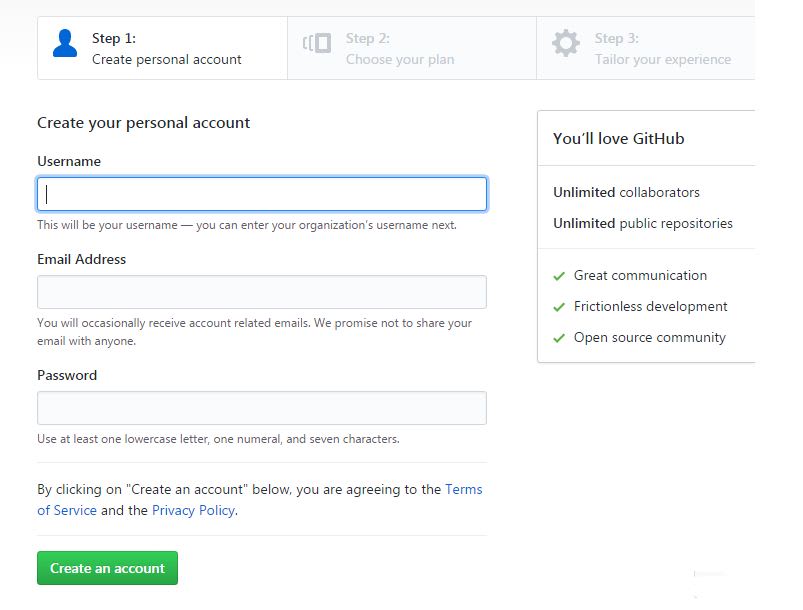Click the Create your personal account heading
The height and width of the screenshot is (610, 803).
pyautogui.click(x=143, y=123)
